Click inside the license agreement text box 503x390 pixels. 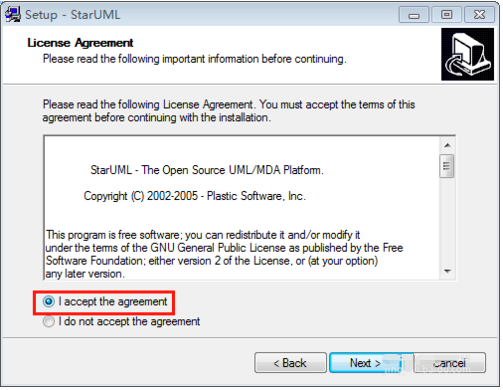[x=242, y=208]
